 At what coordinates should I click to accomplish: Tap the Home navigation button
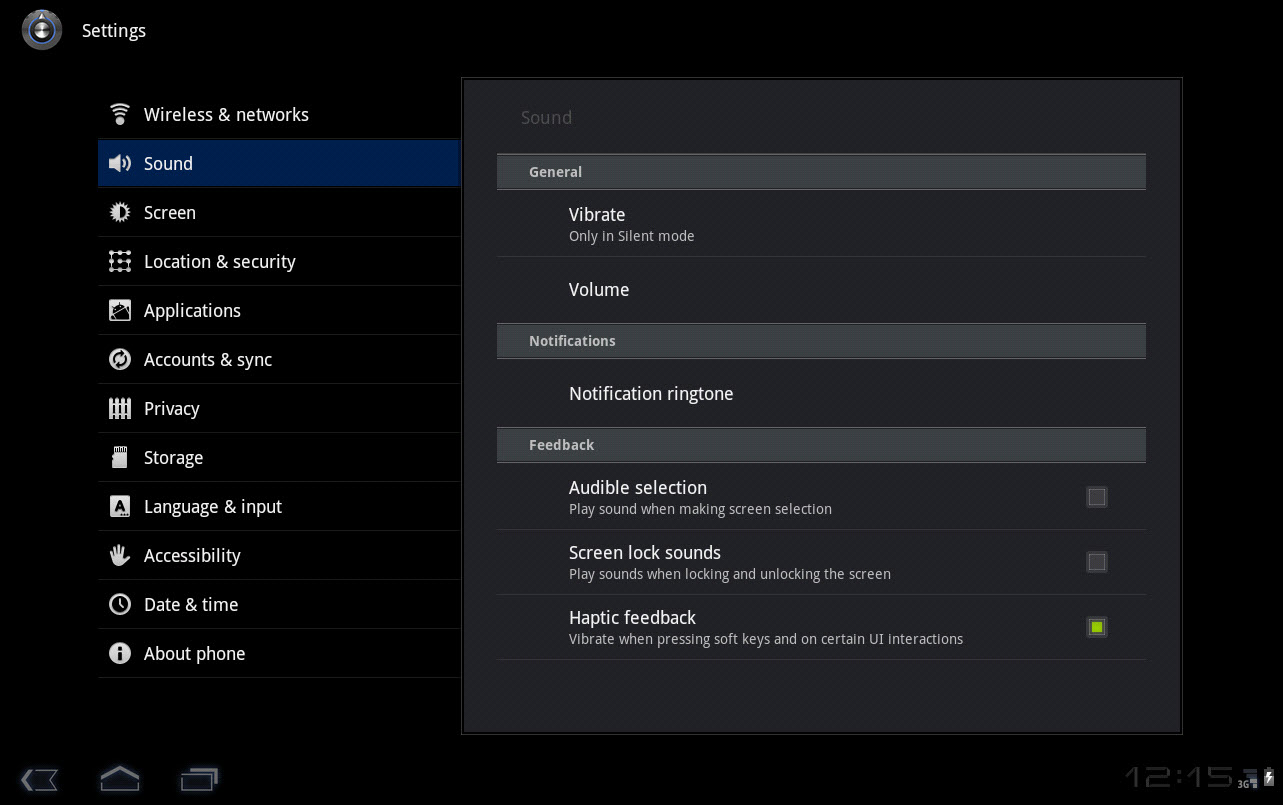(x=119, y=778)
